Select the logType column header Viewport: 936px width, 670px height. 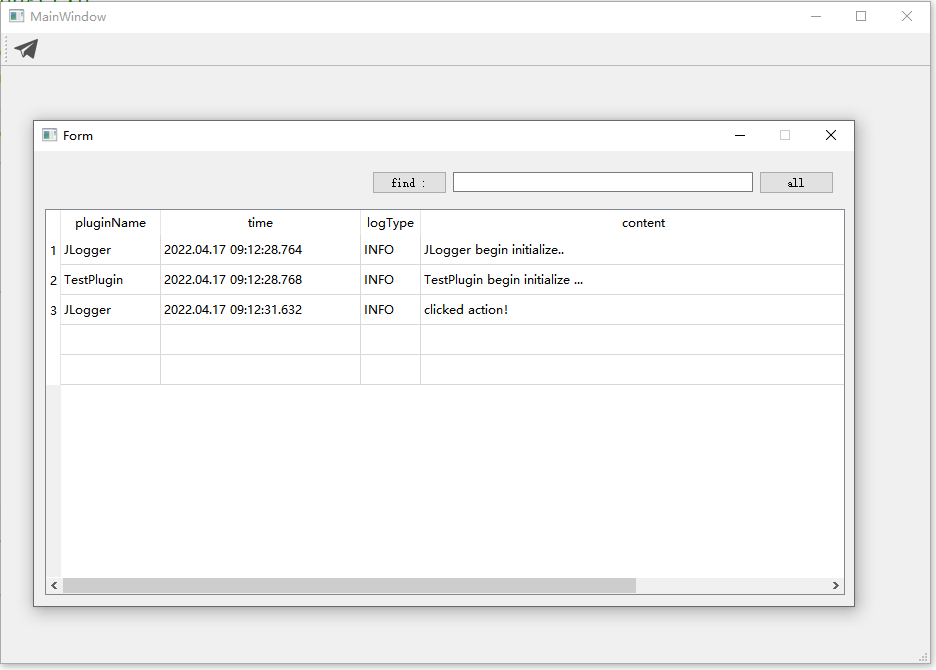pyautogui.click(x=390, y=223)
